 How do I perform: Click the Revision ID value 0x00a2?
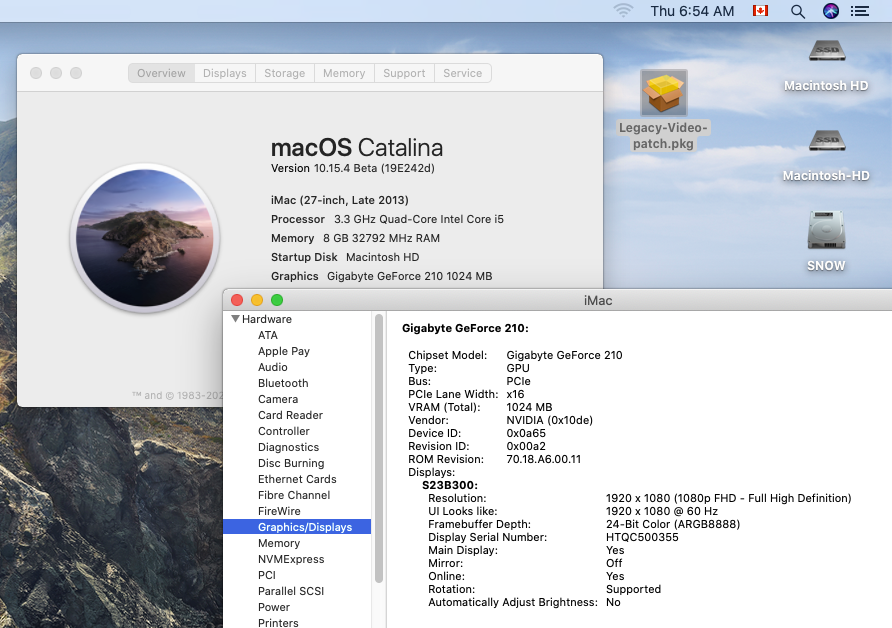[526, 446]
